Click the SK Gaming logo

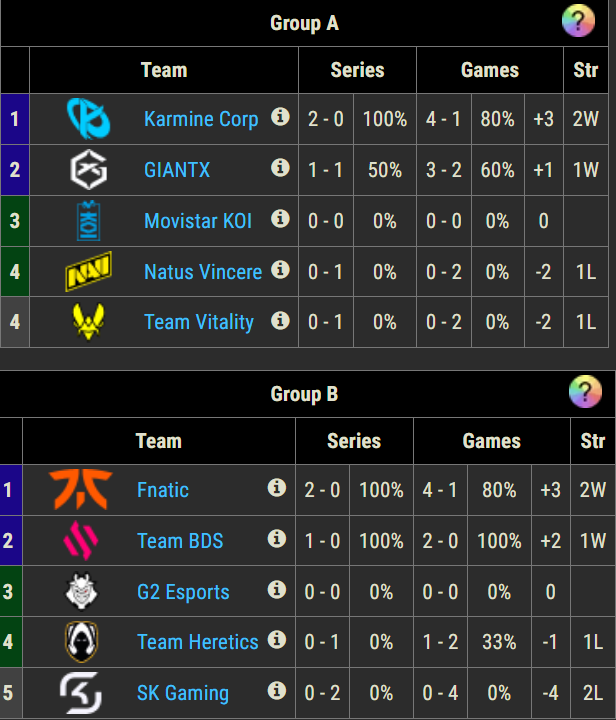coord(81,693)
